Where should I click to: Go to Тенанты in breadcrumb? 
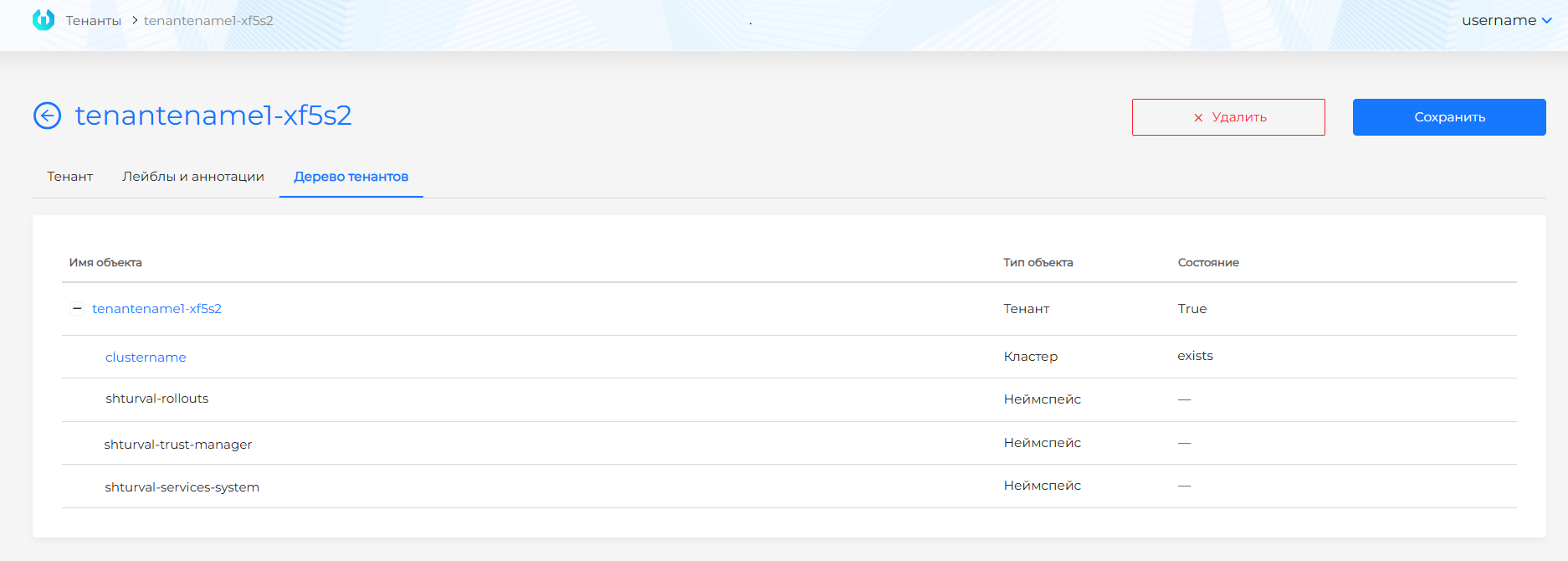94,21
